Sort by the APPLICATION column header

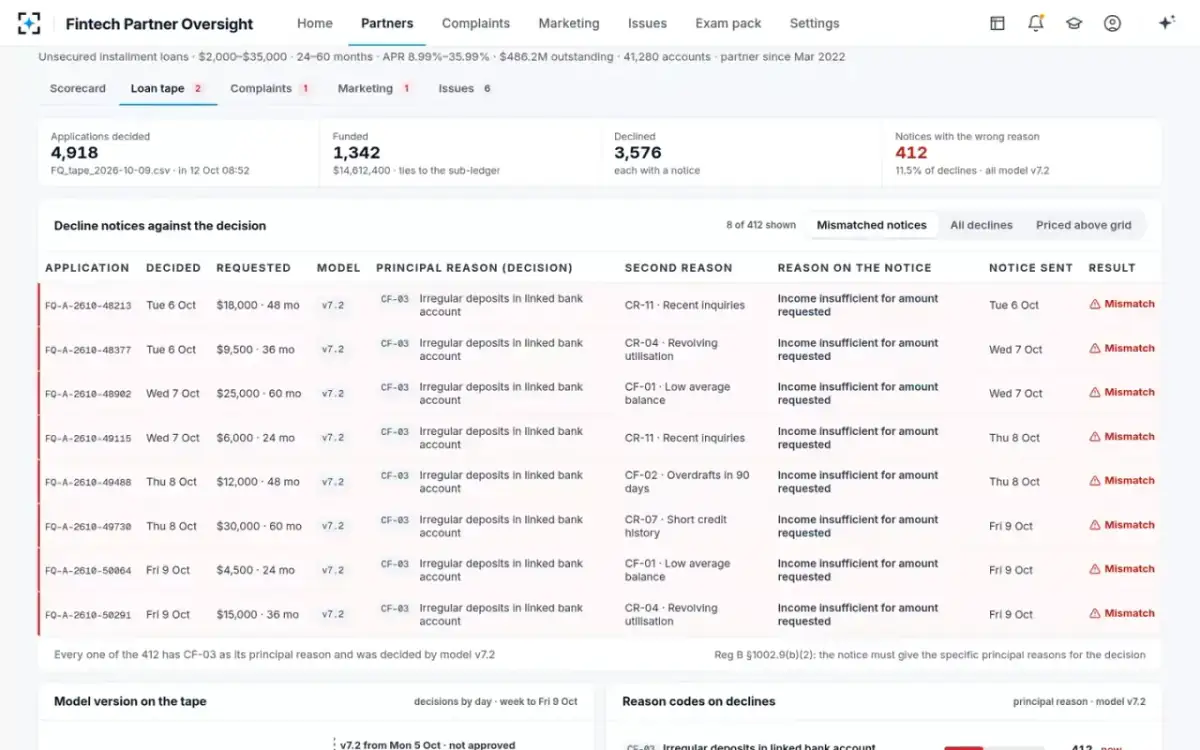pos(88,268)
